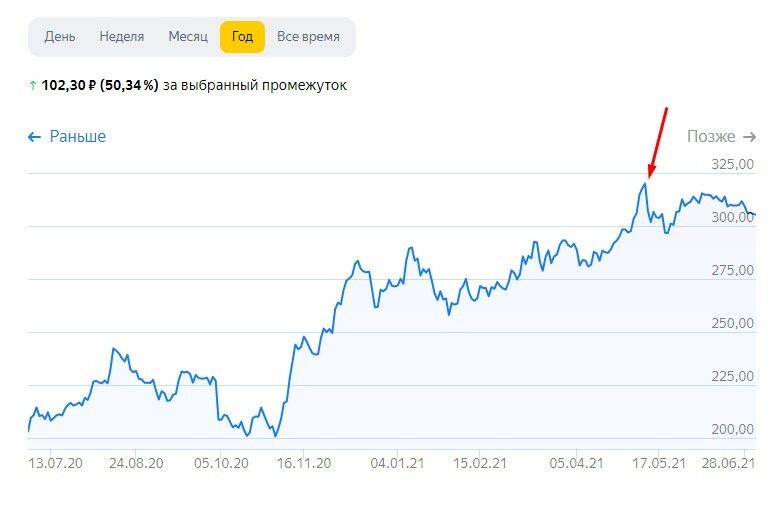Click the 250,00 price axis label
The height and width of the screenshot is (506, 774).
732,323
